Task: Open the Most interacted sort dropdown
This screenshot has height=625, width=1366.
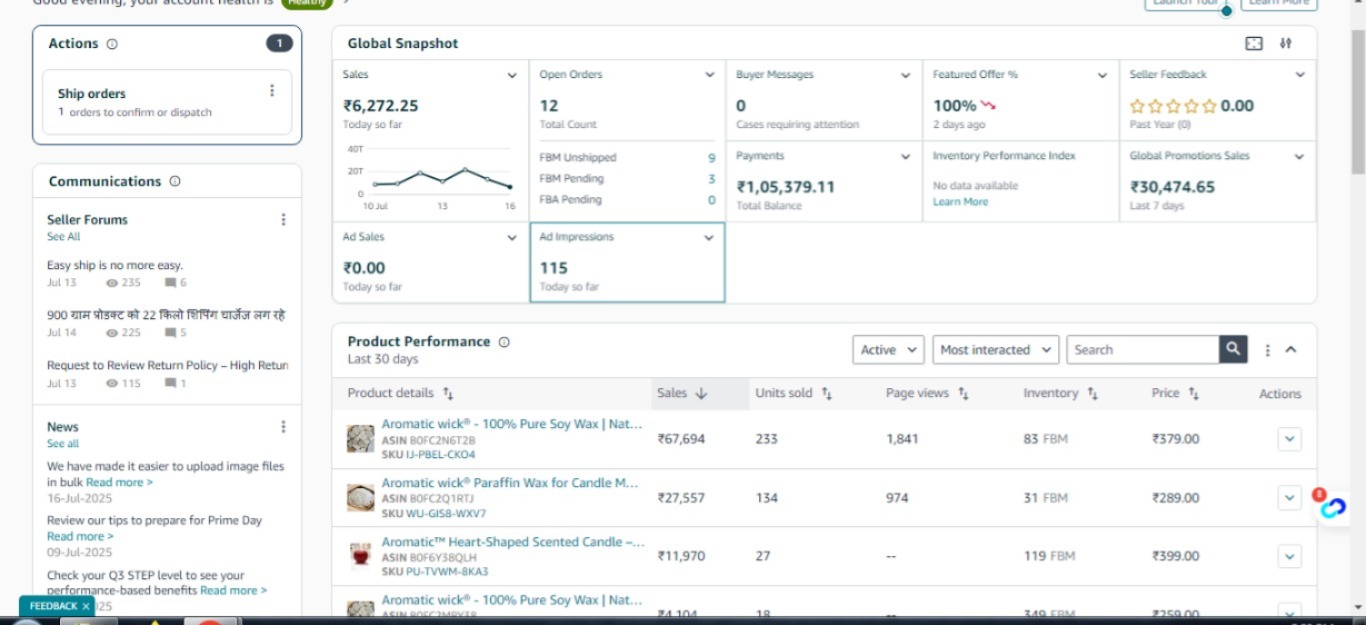Action: 995,350
